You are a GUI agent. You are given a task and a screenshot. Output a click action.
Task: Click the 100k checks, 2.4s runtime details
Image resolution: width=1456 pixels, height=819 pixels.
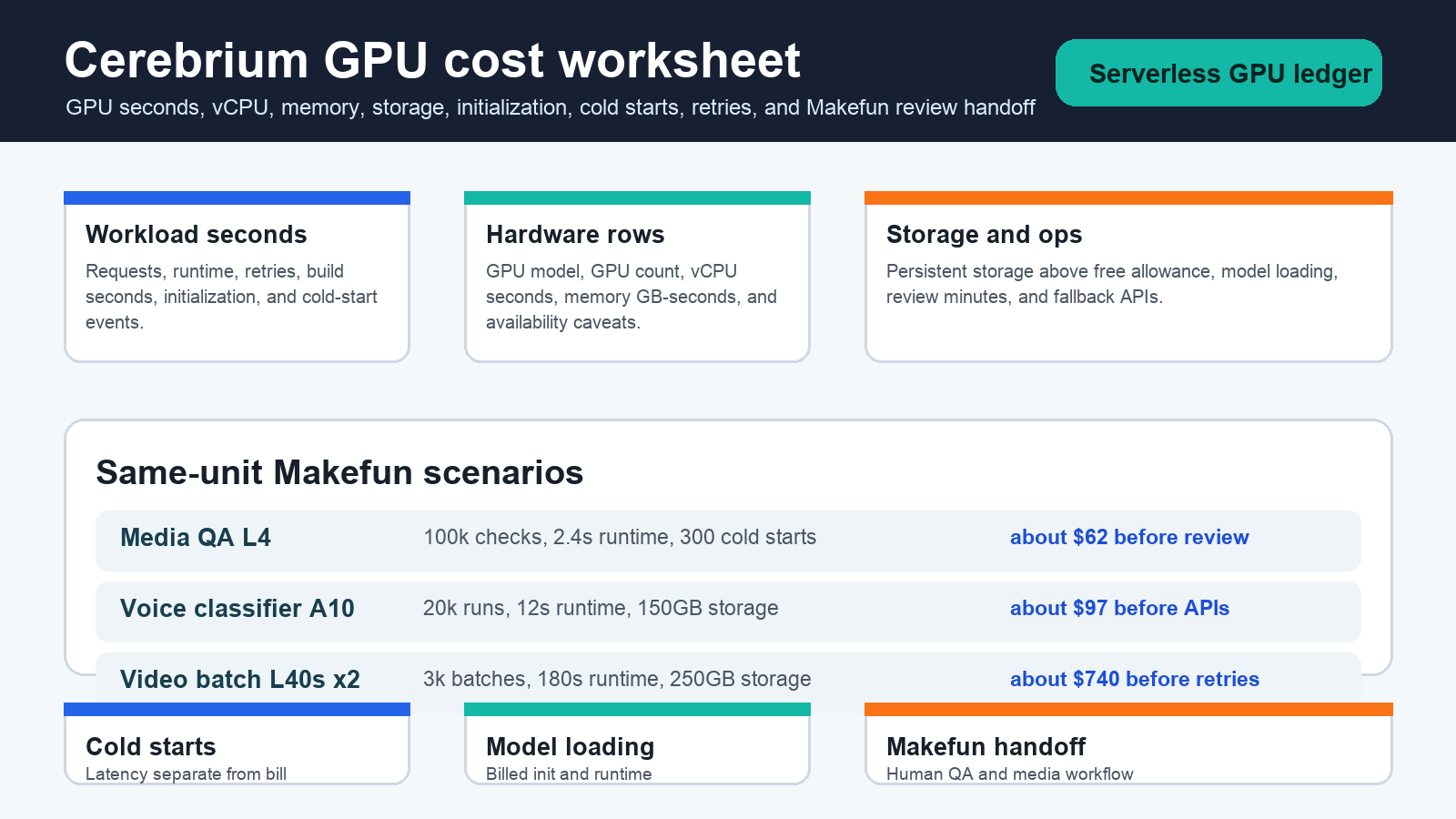coord(620,537)
